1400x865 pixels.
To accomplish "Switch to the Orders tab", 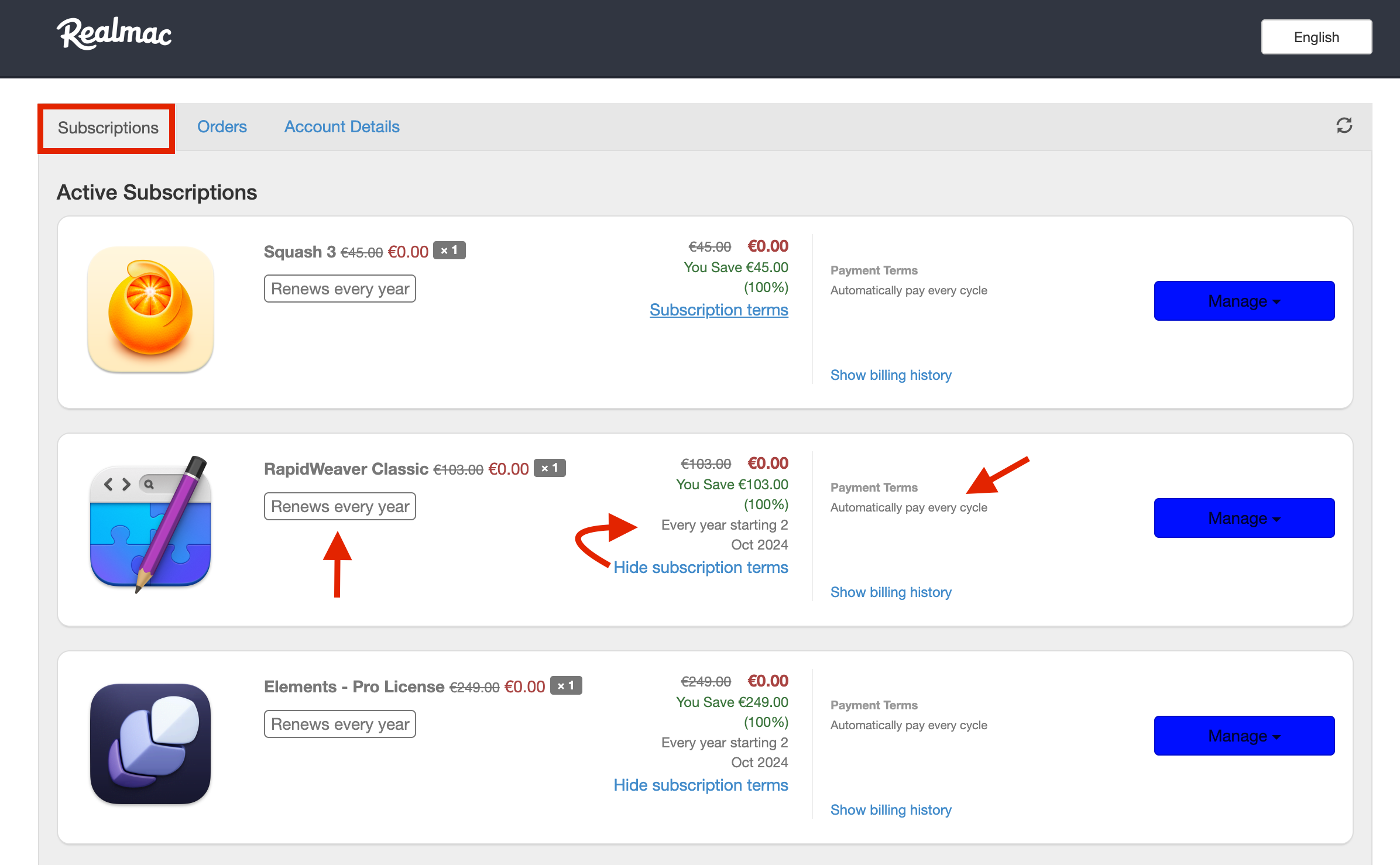I will click(x=222, y=126).
